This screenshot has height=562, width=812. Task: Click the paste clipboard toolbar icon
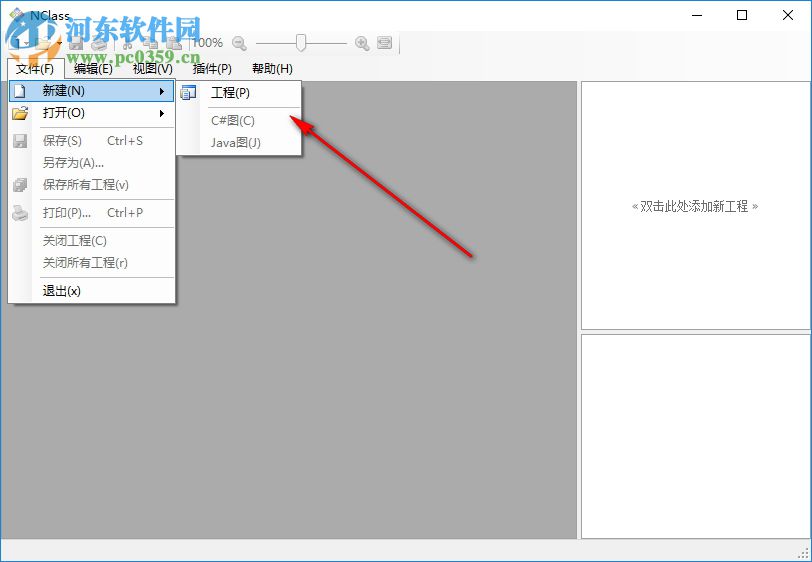tap(173, 44)
